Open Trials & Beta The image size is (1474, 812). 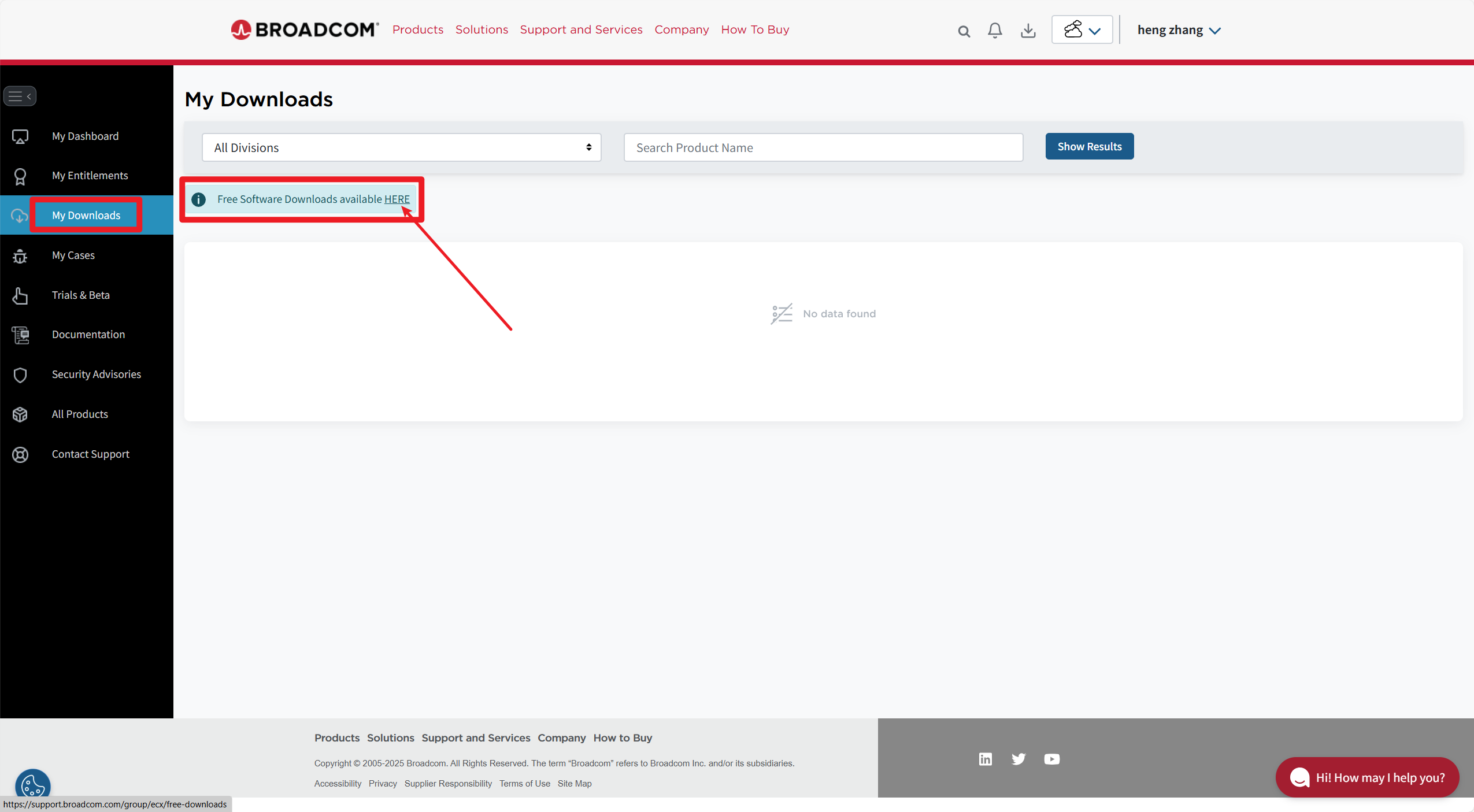click(x=80, y=295)
